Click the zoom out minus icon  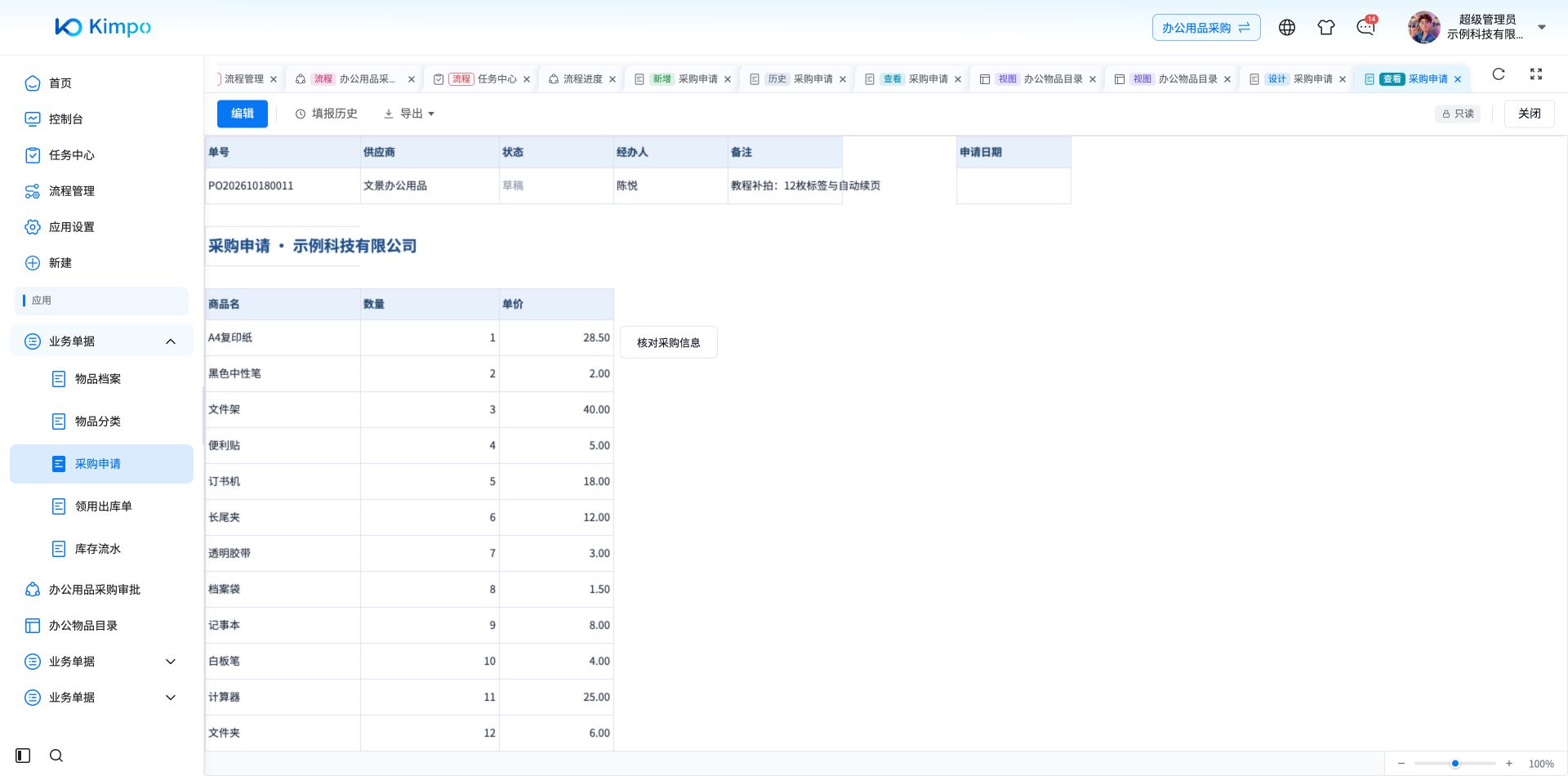1401,764
